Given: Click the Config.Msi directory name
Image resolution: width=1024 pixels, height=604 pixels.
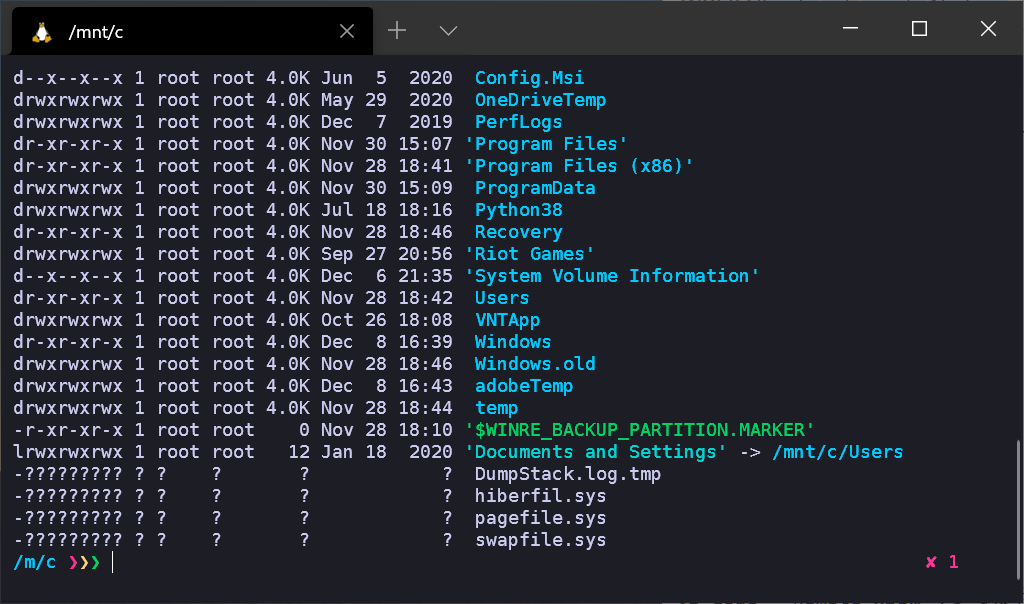Looking at the screenshot, I should point(529,78).
